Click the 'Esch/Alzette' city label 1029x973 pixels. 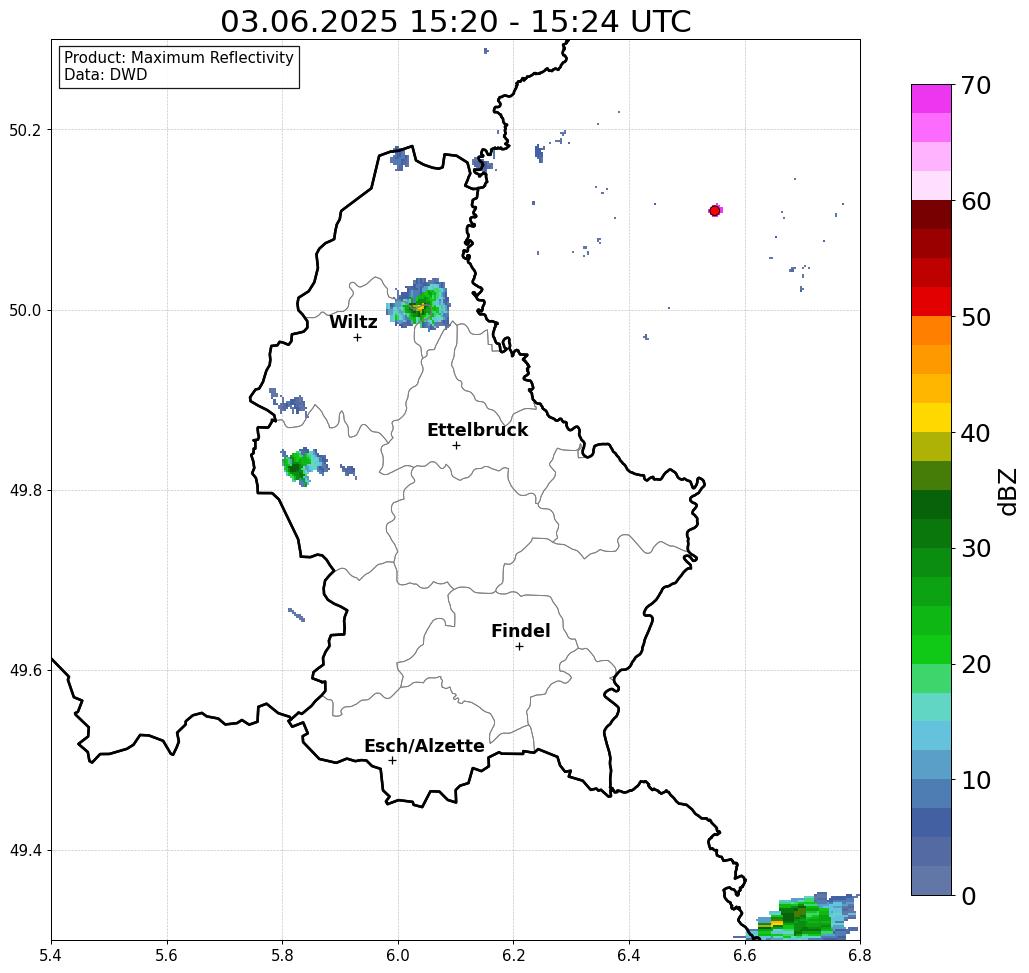tap(424, 746)
